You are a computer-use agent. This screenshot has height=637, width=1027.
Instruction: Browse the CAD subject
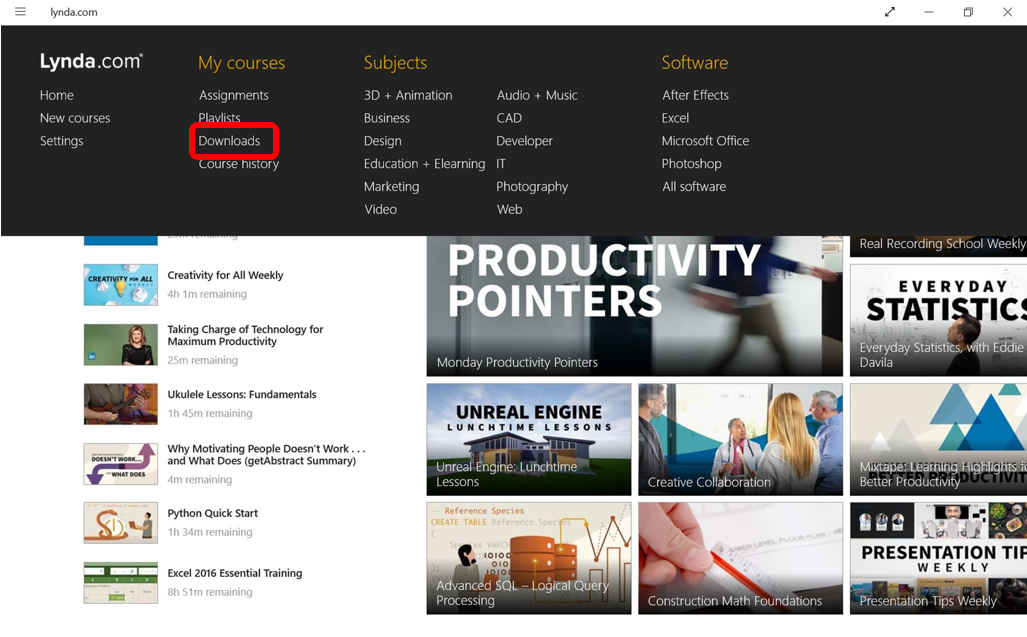click(x=509, y=118)
